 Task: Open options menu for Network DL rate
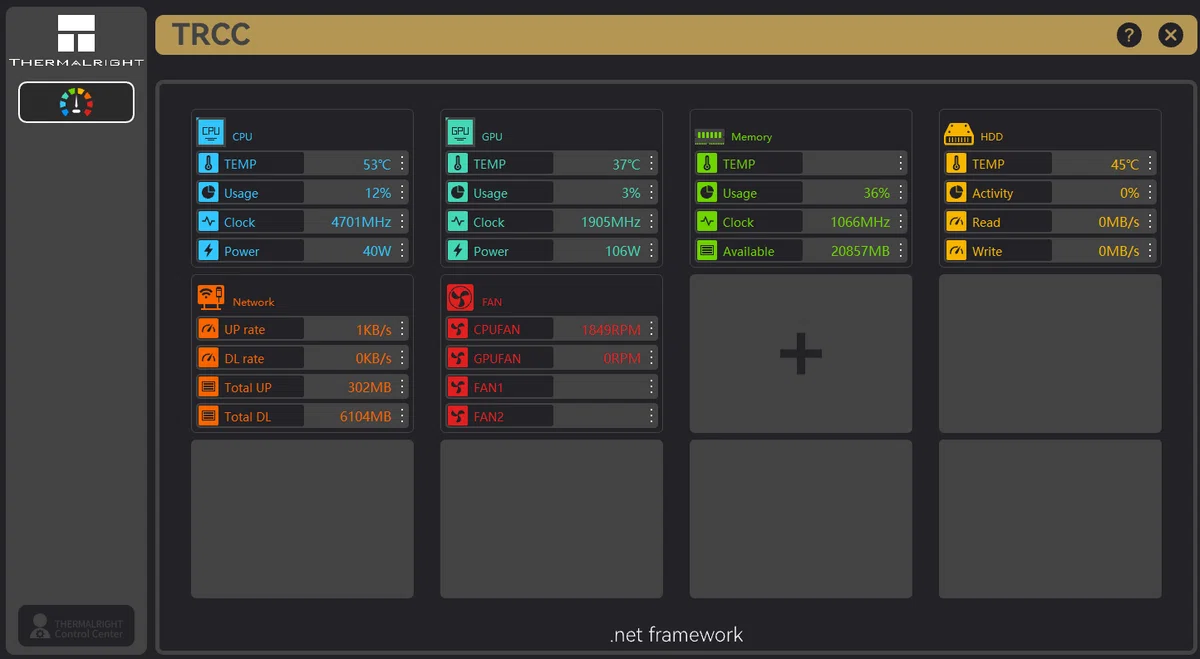[403, 357]
